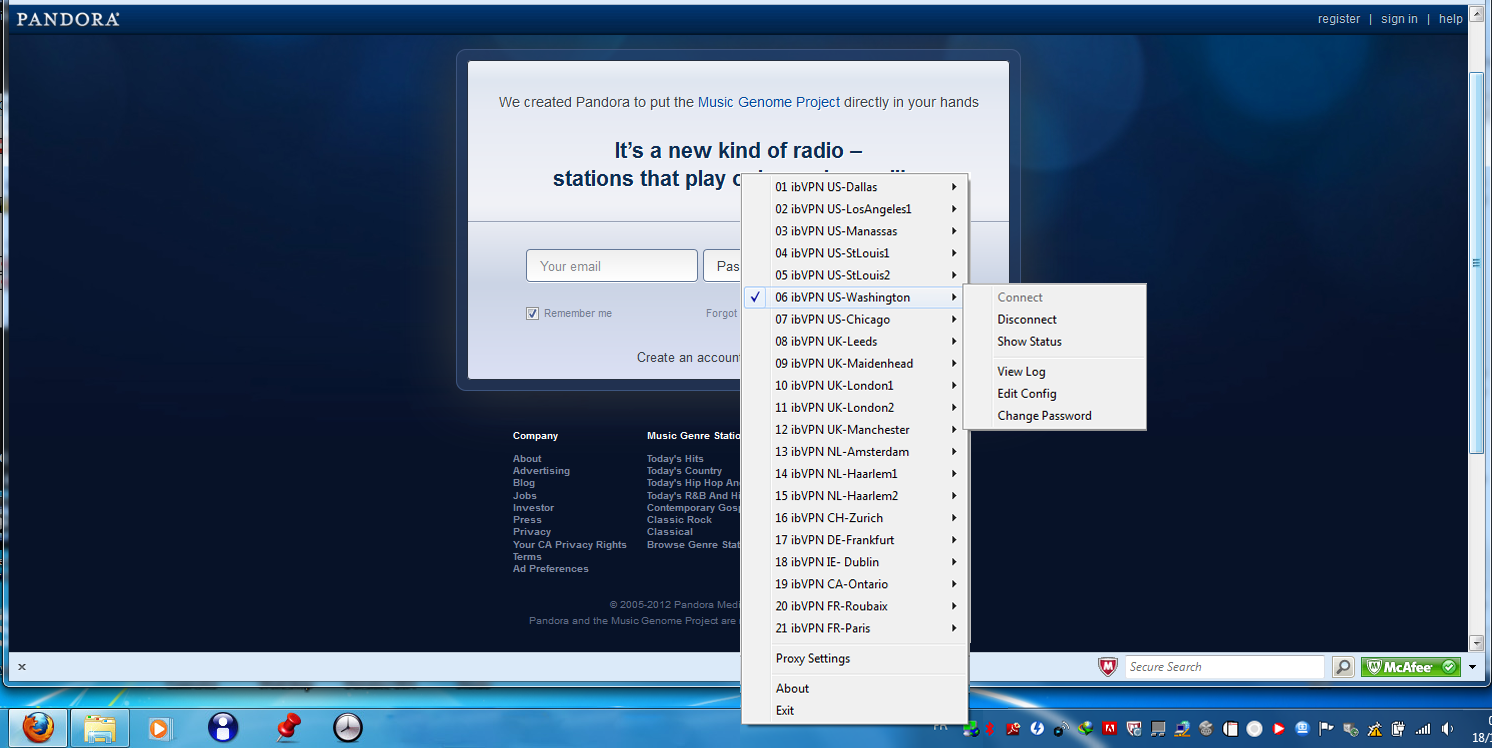Image resolution: width=1492 pixels, height=748 pixels.
Task: Select 06 ibVPN US-Washington checked entry
Action: coord(855,298)
